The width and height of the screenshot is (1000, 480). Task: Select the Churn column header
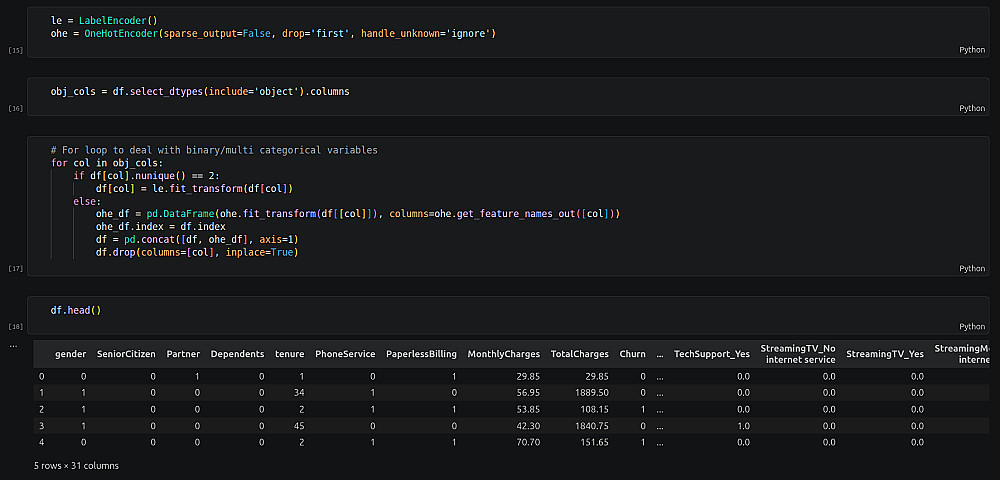point(632,354)
